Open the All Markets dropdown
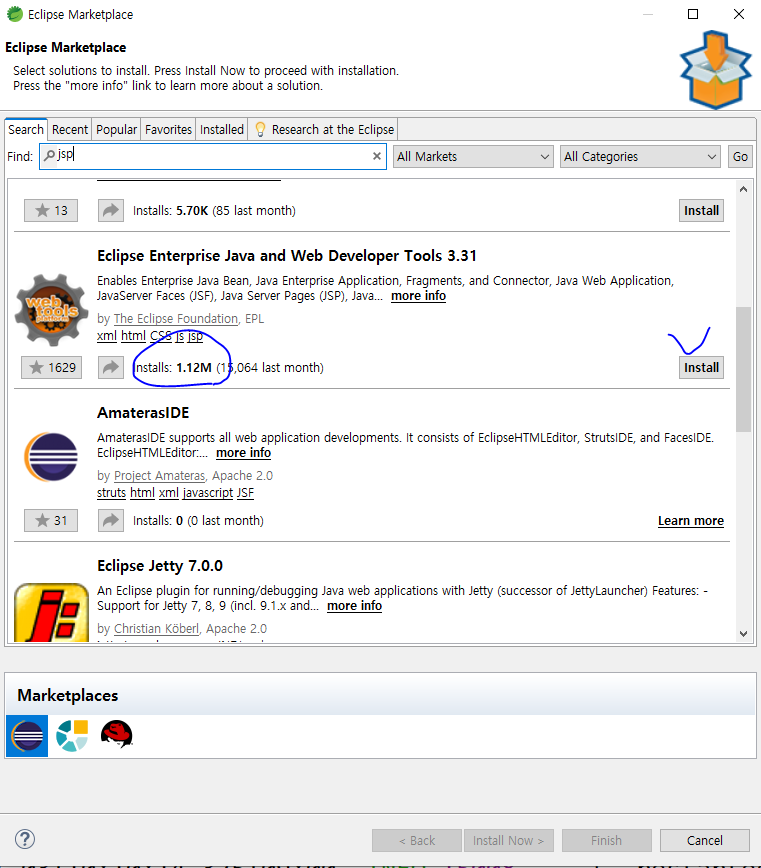The image size is (761, 868). (473, 157)
